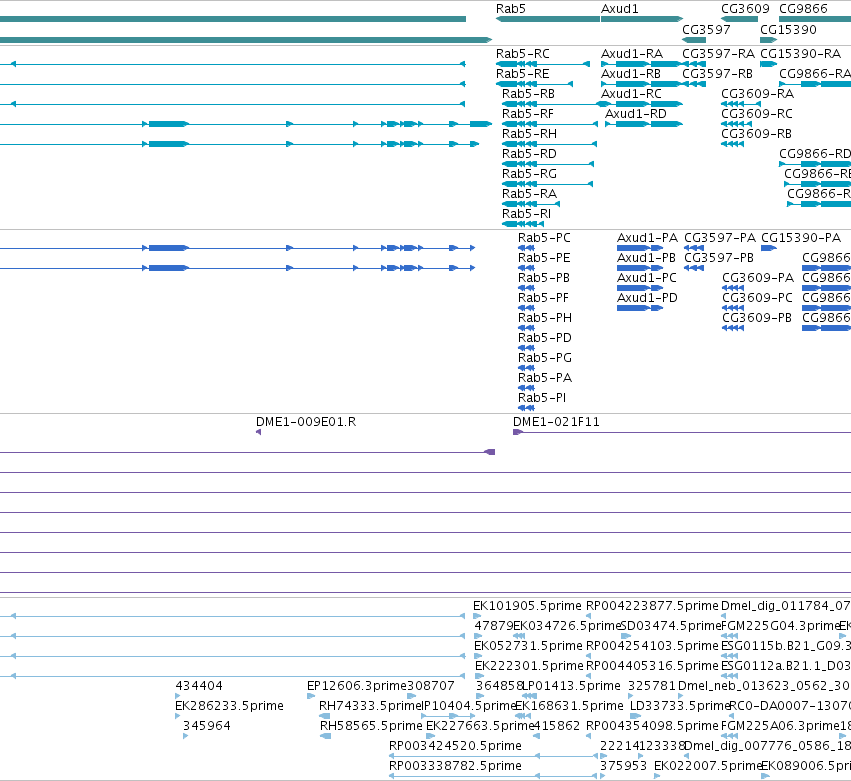This screenshot has width=851, height=781.
Task: Select feature 434404
Action: click(x=199, y=687)
